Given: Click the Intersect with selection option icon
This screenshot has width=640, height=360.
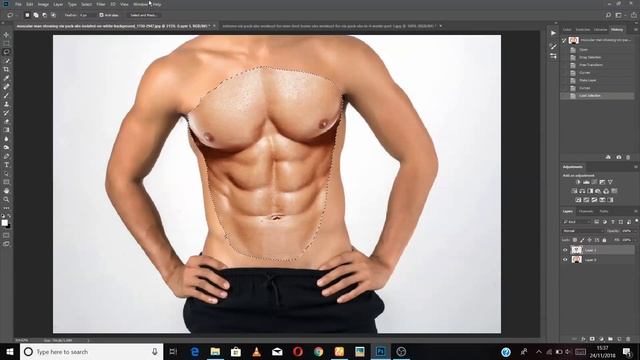Looking at the screenshot, I should coord(53,15).
